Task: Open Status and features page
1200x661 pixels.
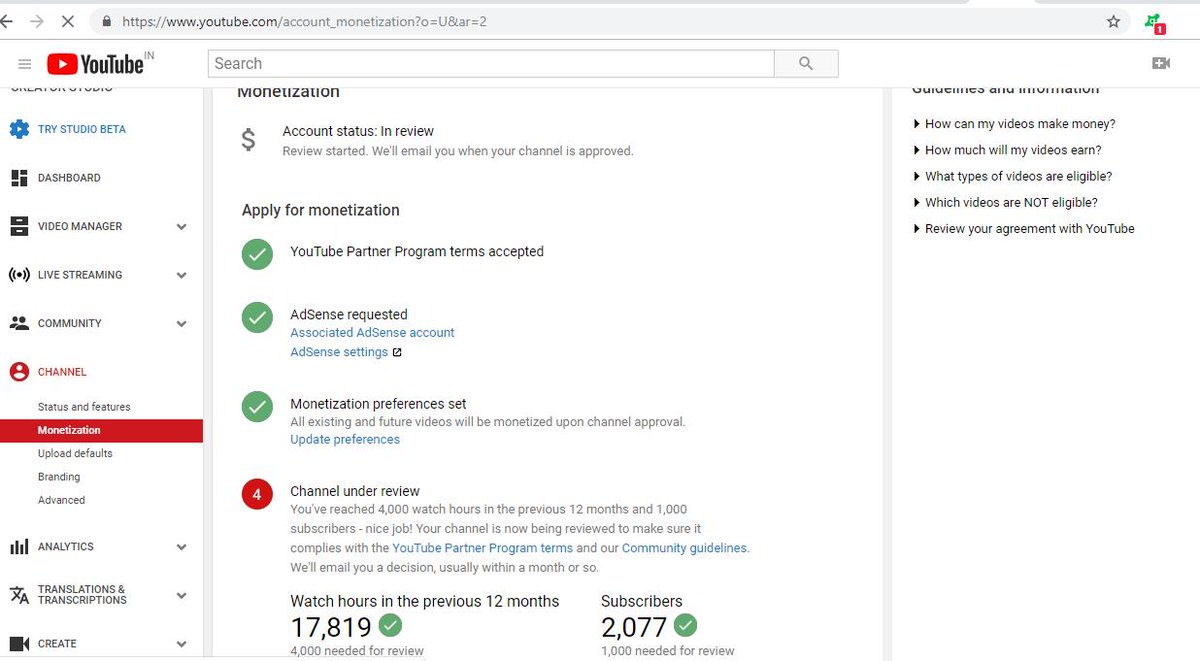Action: [x=84, y=407]
